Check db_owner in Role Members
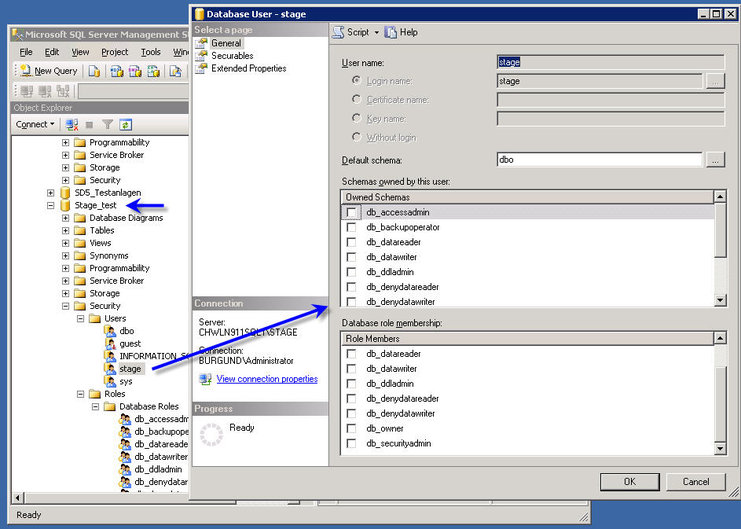The height and width of the screenshot is (529, 741). click(351, 429)
